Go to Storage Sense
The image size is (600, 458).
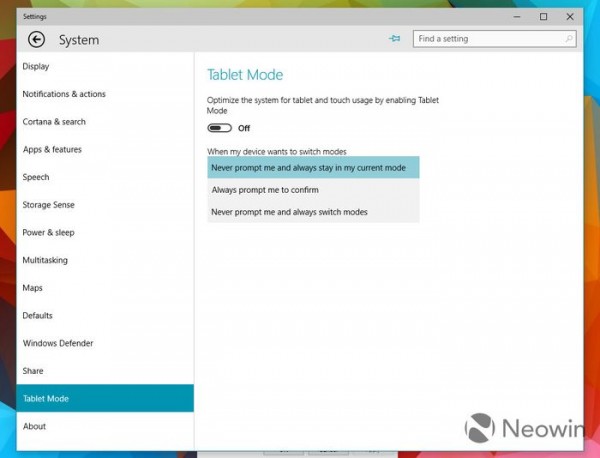tap(49, 205)
